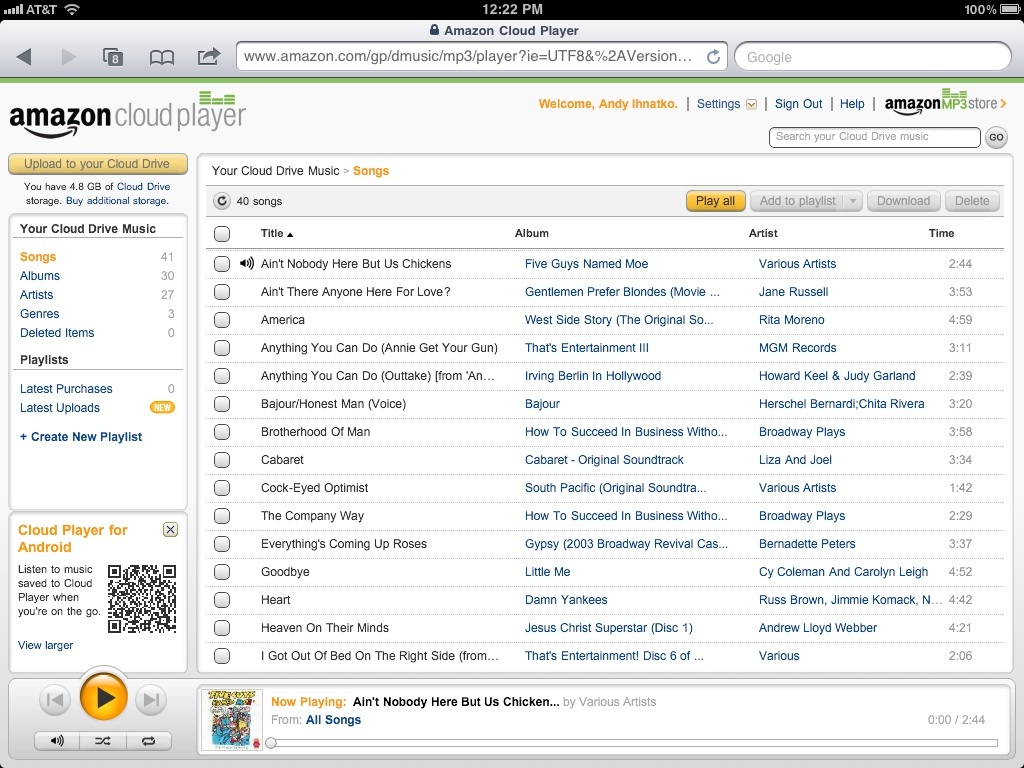Click the large orange Play button
Image resolution: width=1024 pixels, height=768 pixels.
click(103, 697)
